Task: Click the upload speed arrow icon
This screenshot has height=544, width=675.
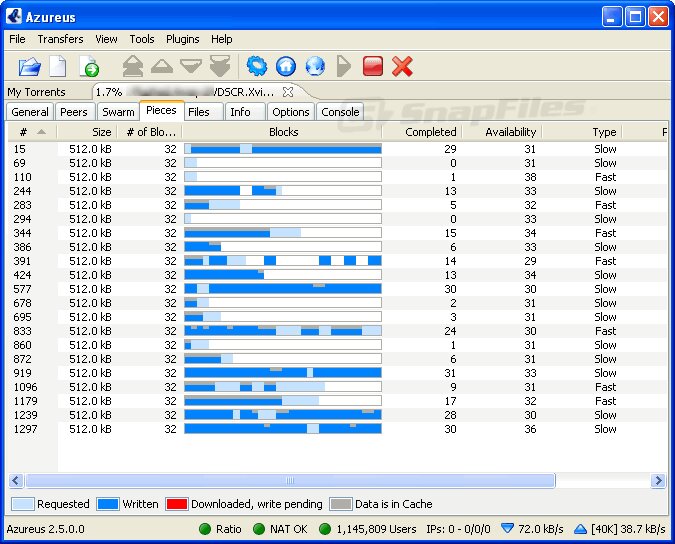Action: coord(580,529)
